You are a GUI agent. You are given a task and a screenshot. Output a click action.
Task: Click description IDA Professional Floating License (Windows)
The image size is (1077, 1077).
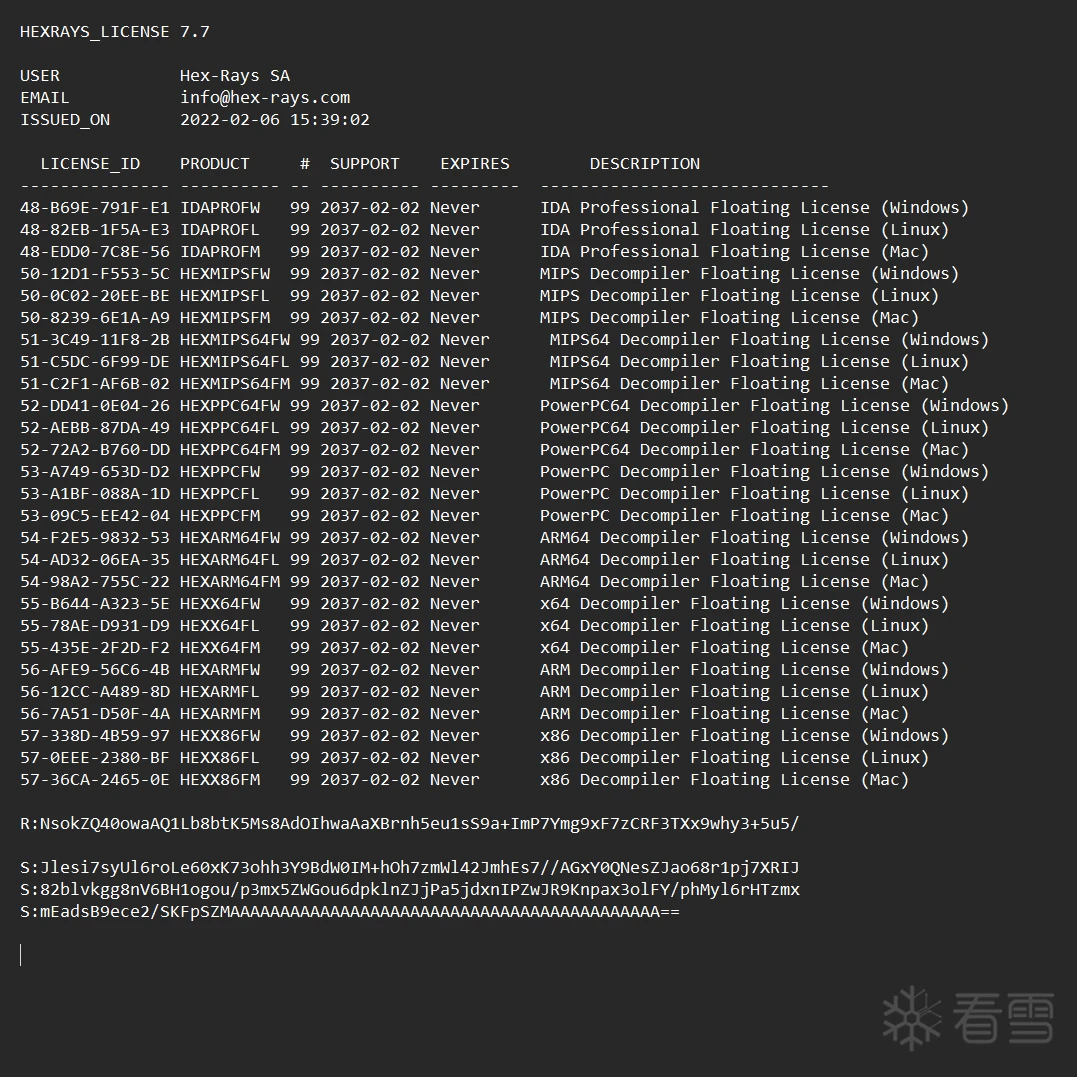tap(754, 207)
